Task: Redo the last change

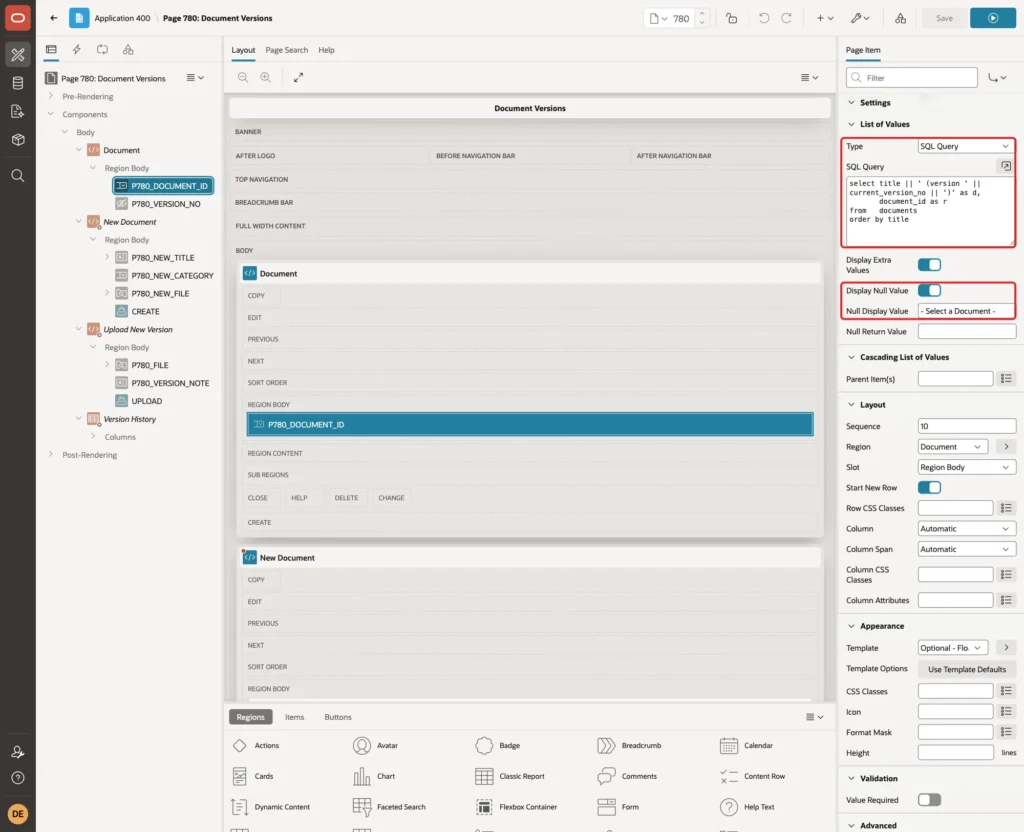Action: [x=786, y=18]
